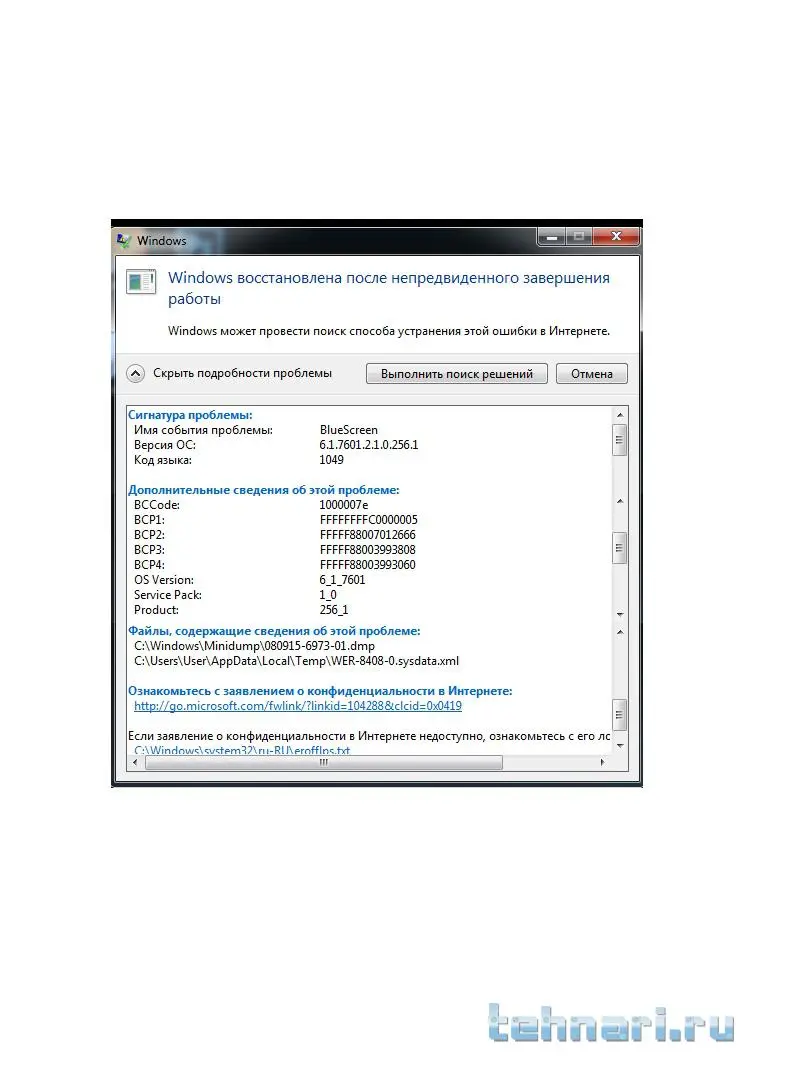Click the offline privacy statement sentence "Если заявление..."
This screenshot has height=1074, width=787.
pyautogui.click(x=369, y=736)
